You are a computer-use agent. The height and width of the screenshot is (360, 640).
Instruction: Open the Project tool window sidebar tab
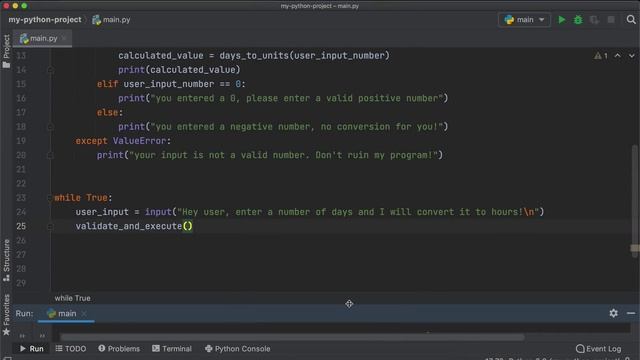6,51
